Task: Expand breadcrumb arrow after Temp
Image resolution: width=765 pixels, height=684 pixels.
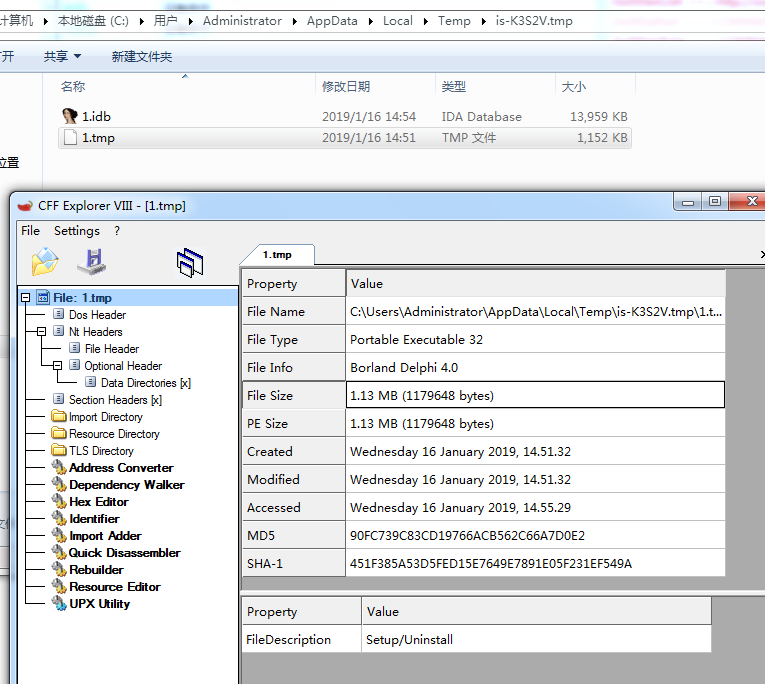Action: (x=483, y=21)
